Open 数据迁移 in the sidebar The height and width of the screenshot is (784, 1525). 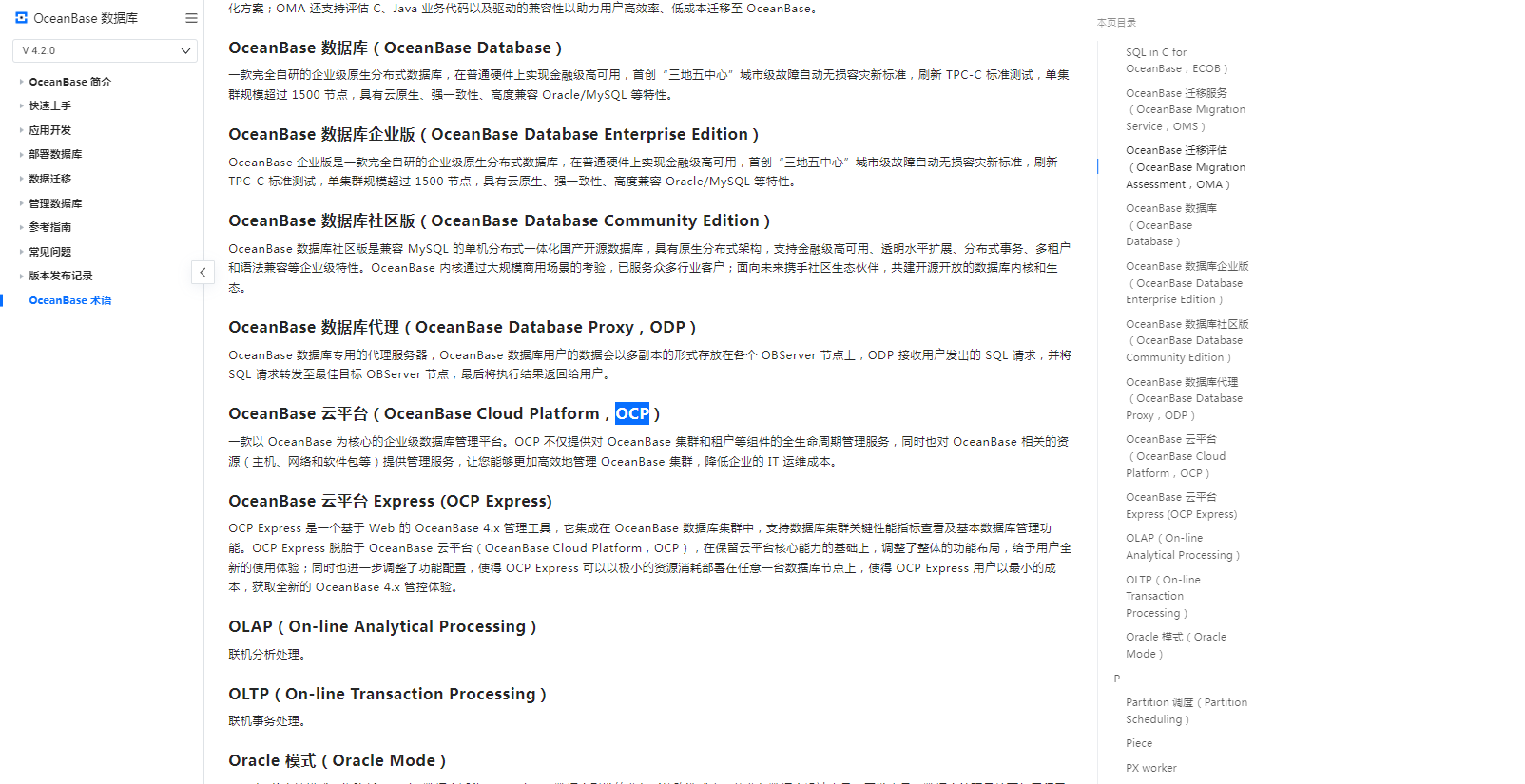pyautogui.click(x=50, y=179)
